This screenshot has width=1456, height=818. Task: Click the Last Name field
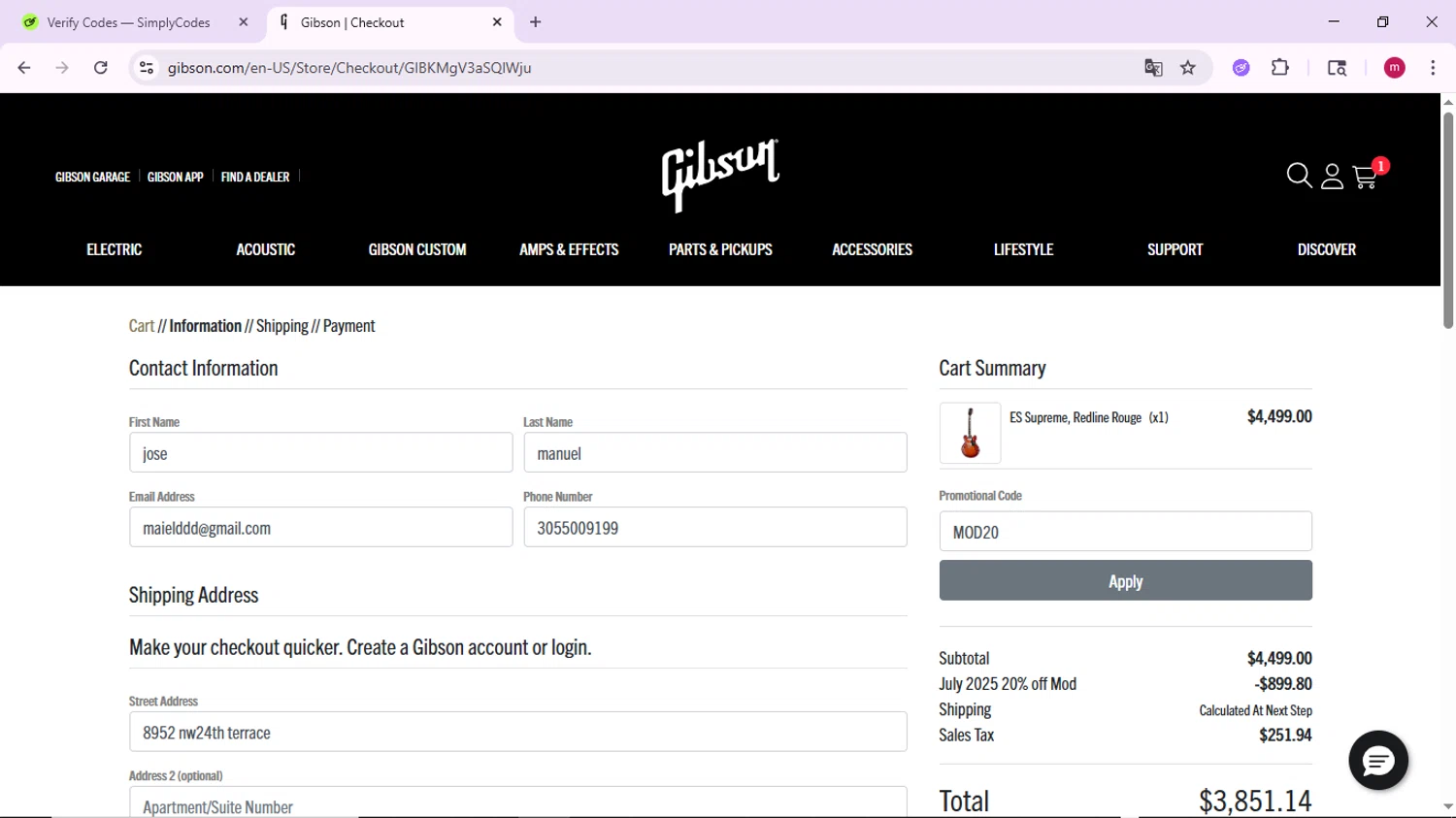715,453
